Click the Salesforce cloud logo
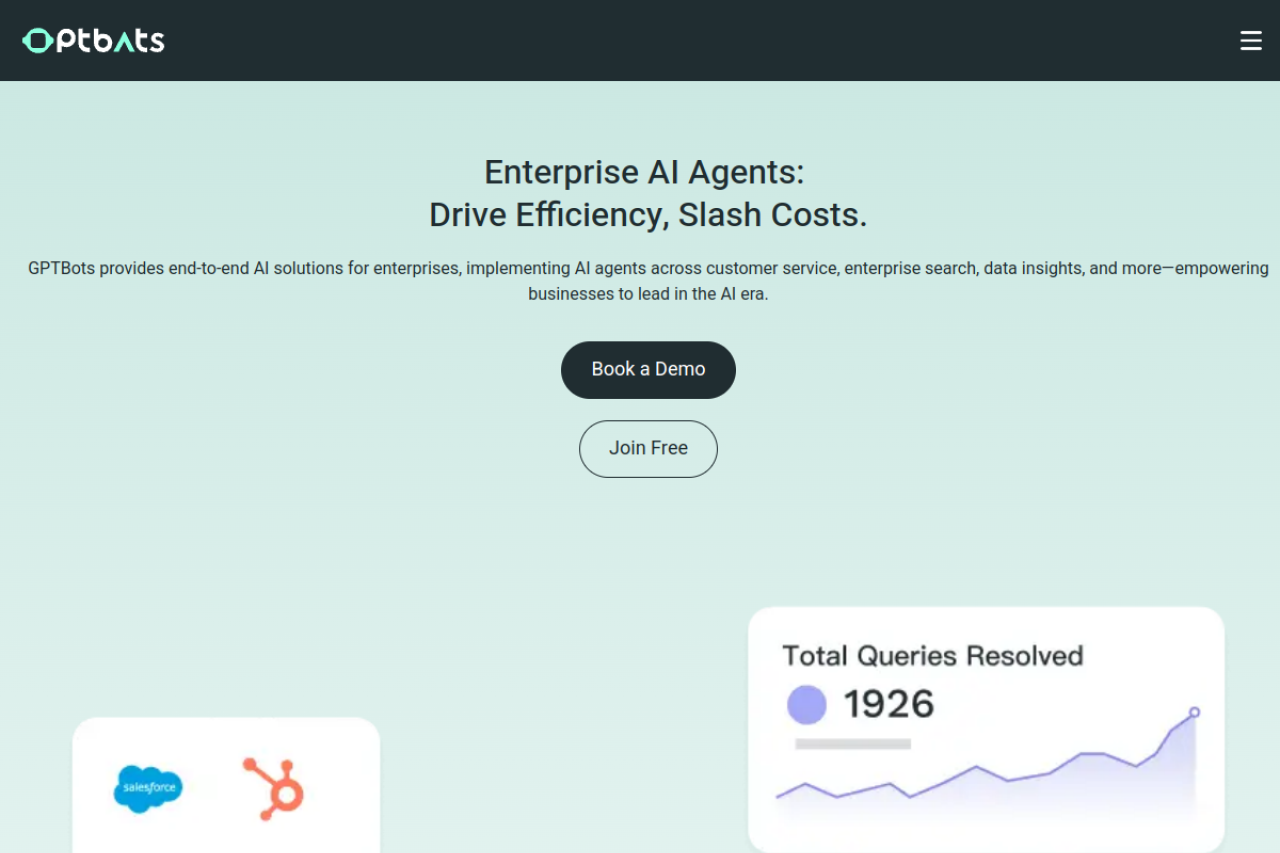Image resolution: width=1280 pixels, height=853 pixels. click(148, 788)
